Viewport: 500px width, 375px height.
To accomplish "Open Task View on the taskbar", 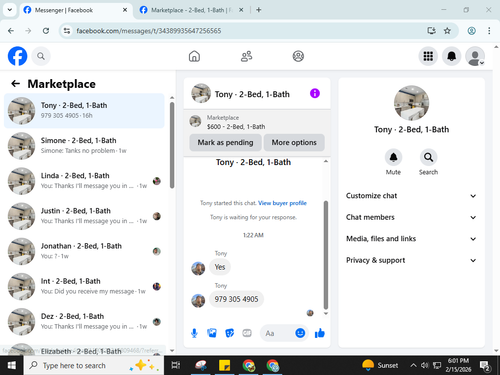I will pos(176,366).
